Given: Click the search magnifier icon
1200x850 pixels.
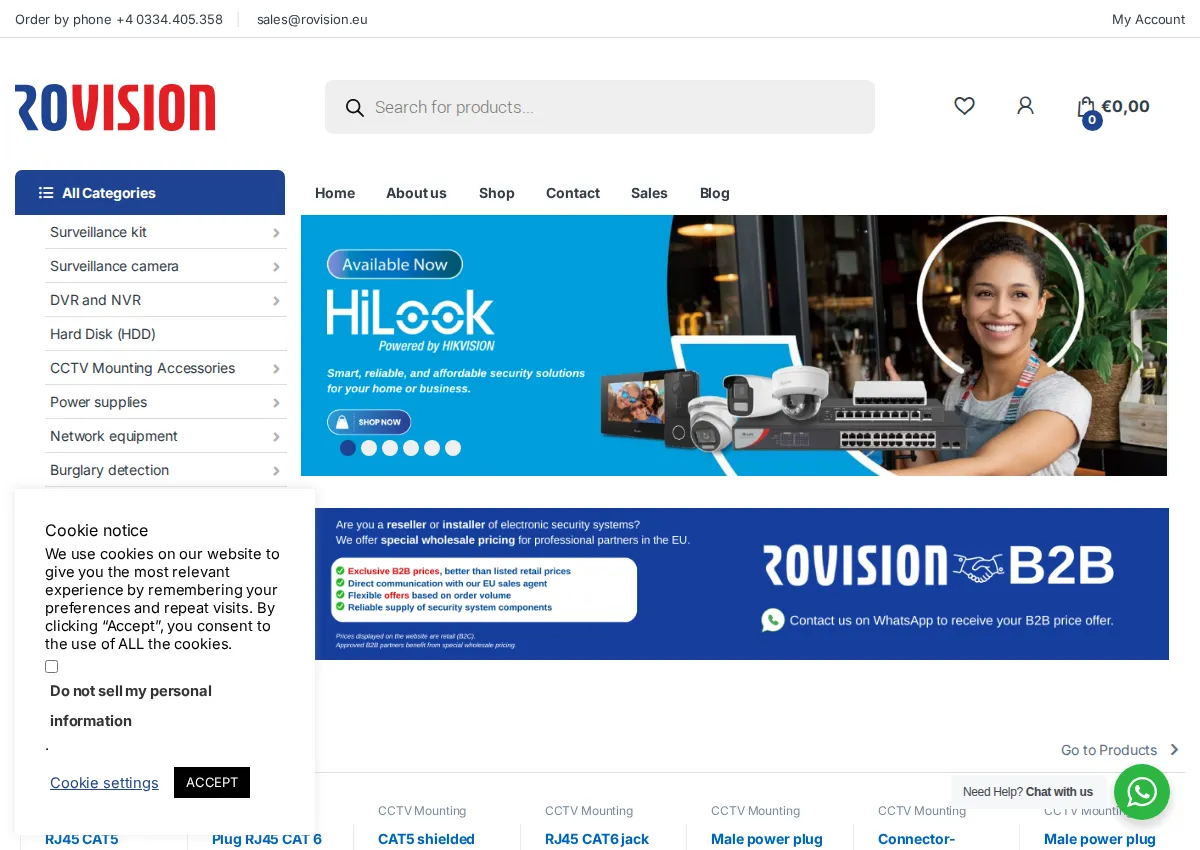Looking at the screenshot, I should [x=354, y=107].
